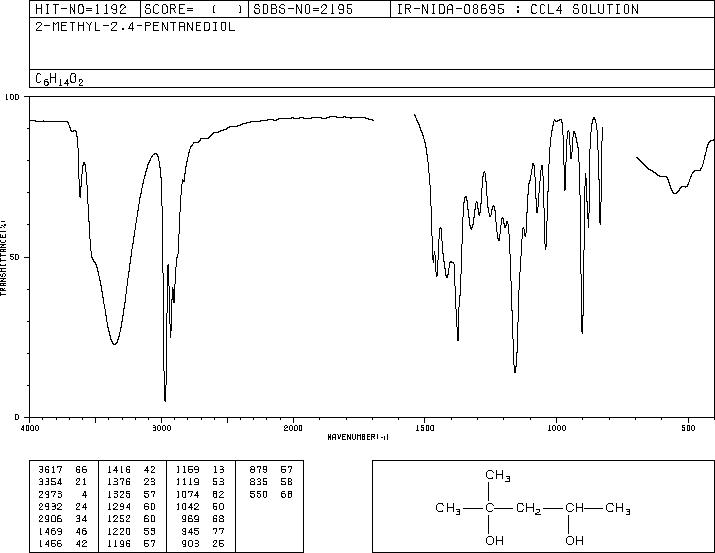This screenshot has height=553, width=715.
Task: Select the 4000 wavenumber axis label
Action: [30, 428]
